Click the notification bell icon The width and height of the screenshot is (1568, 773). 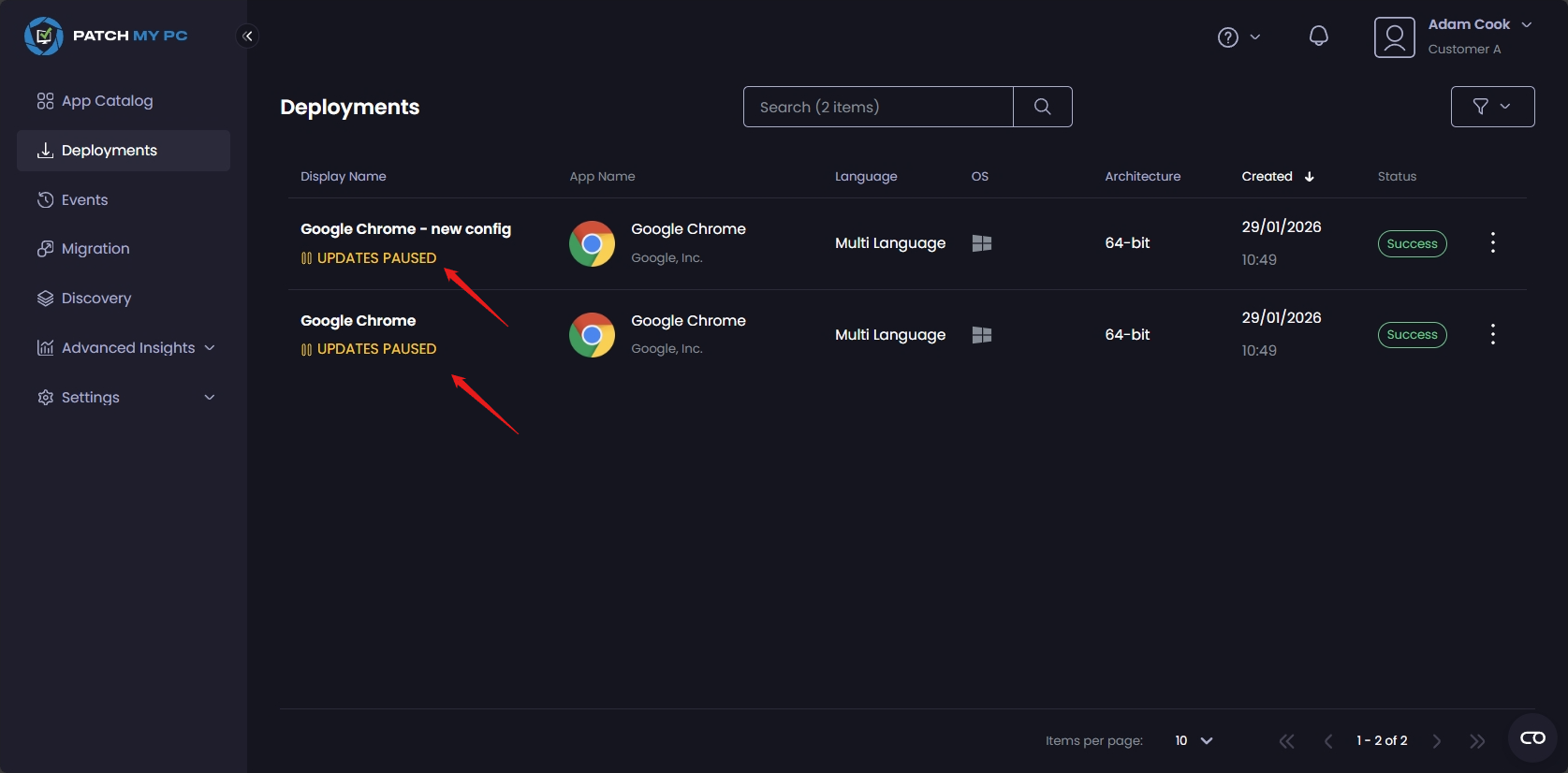pos(1318,36)
